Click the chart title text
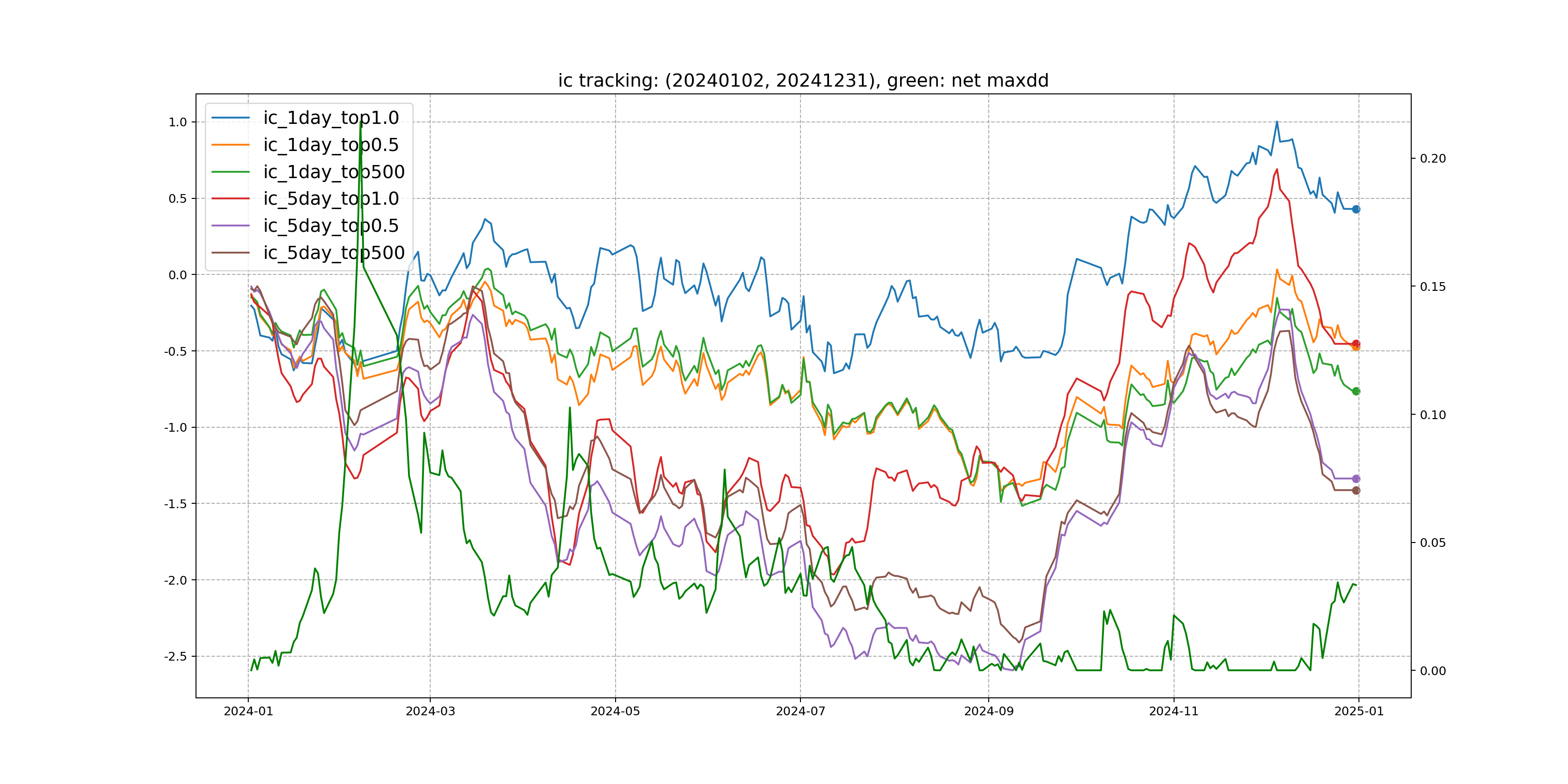Screen dimensions: 1568x784 coord(803,81)
